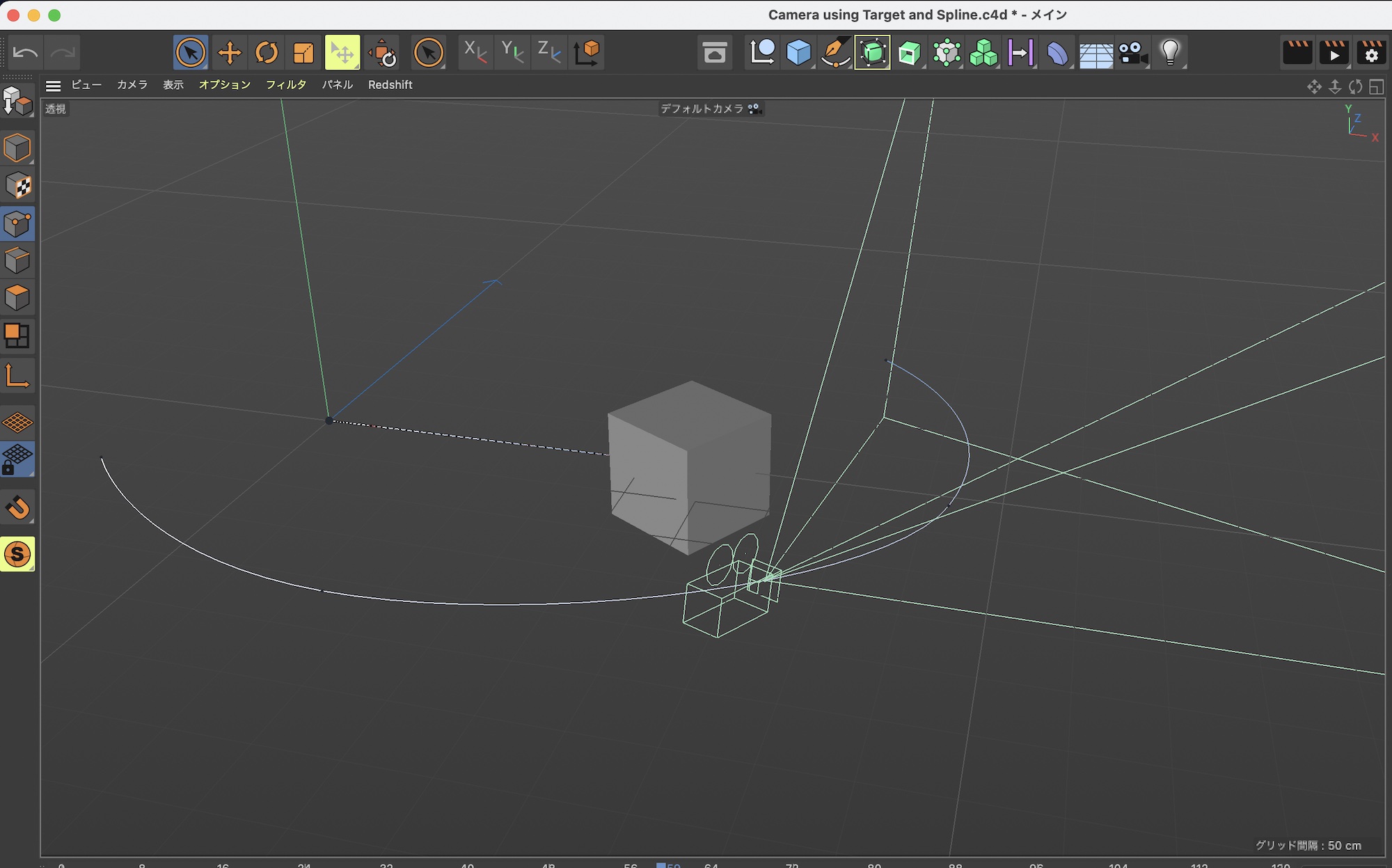Toggle Enable Snap magnet icon

tap(17, 507)
